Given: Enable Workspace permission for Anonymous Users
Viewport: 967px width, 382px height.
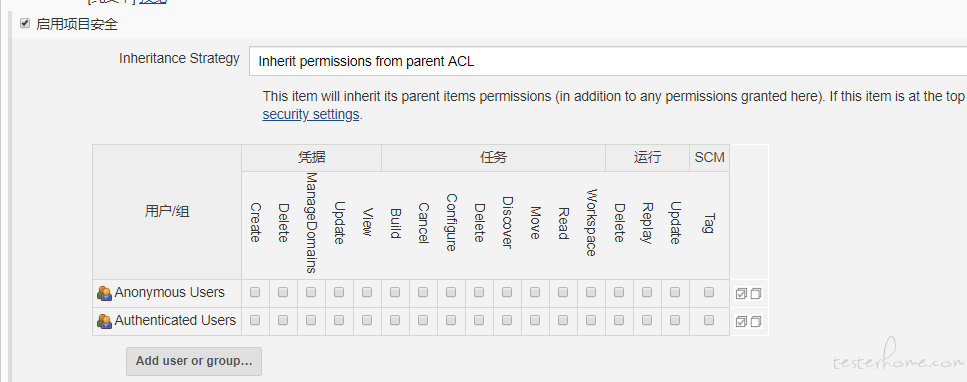Looking at the screenshot, I should click(x=591, y=293).
